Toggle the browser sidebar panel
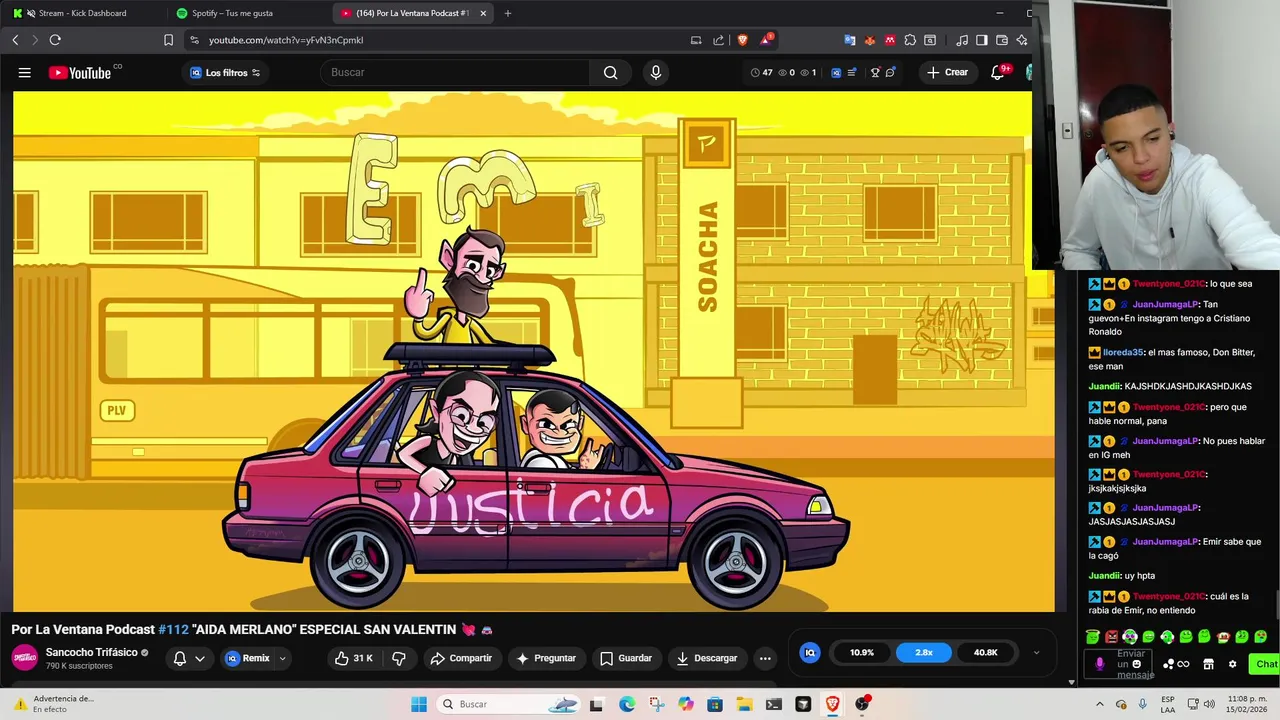The image size is (1280, 720). pyautogui.click(x=982, y=40)
